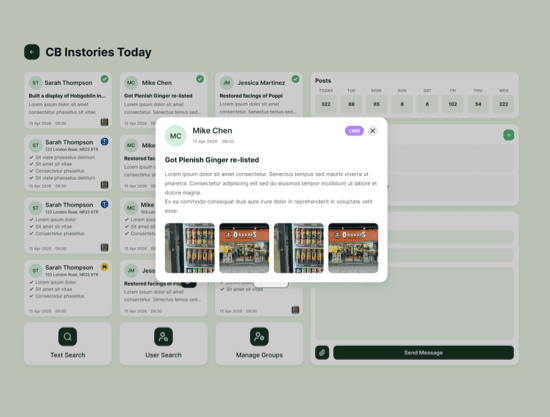Click the message text area above Send Message
The width and height of the screenshot is (550, 417).
(414, 303)
